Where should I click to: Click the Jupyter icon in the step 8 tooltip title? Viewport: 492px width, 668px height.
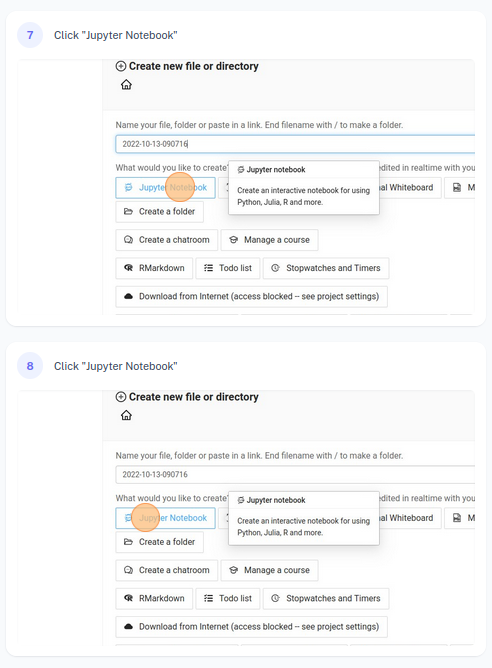point(241,500)
